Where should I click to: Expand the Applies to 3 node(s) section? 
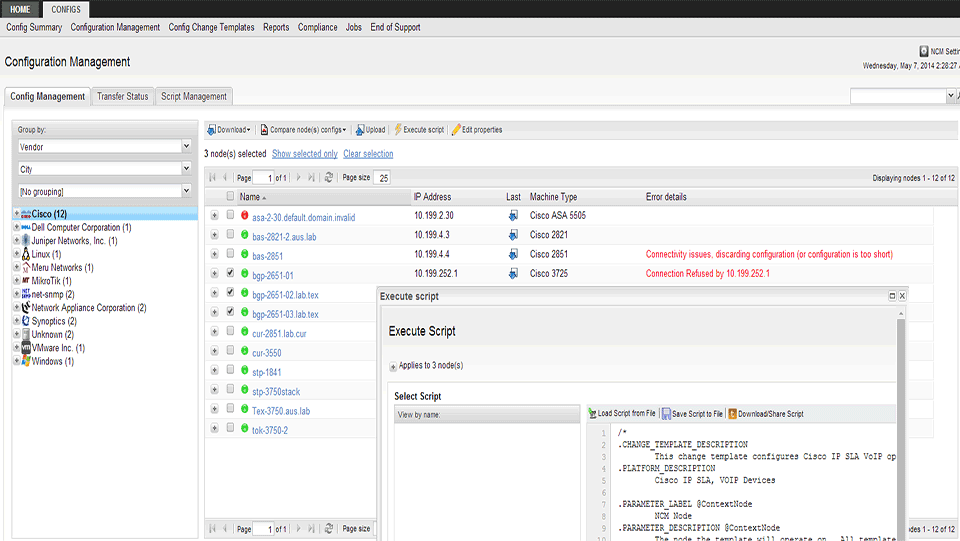(x=393, y=367)
